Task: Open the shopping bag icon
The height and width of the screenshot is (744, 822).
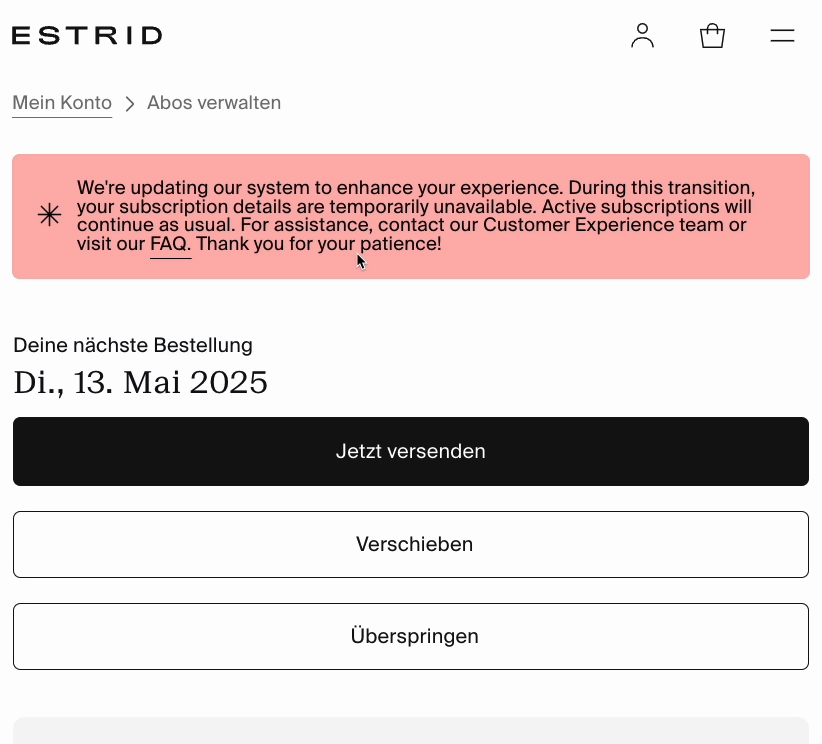Action: (x=712, y=36)
